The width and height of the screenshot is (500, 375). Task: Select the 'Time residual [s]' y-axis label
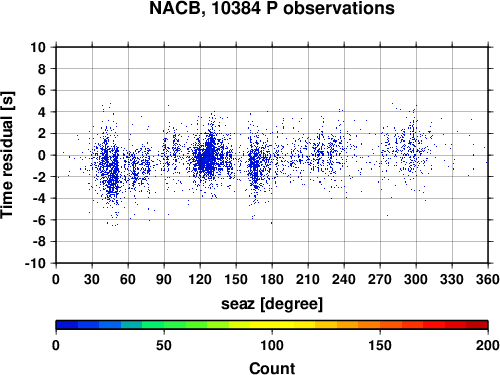7,155
